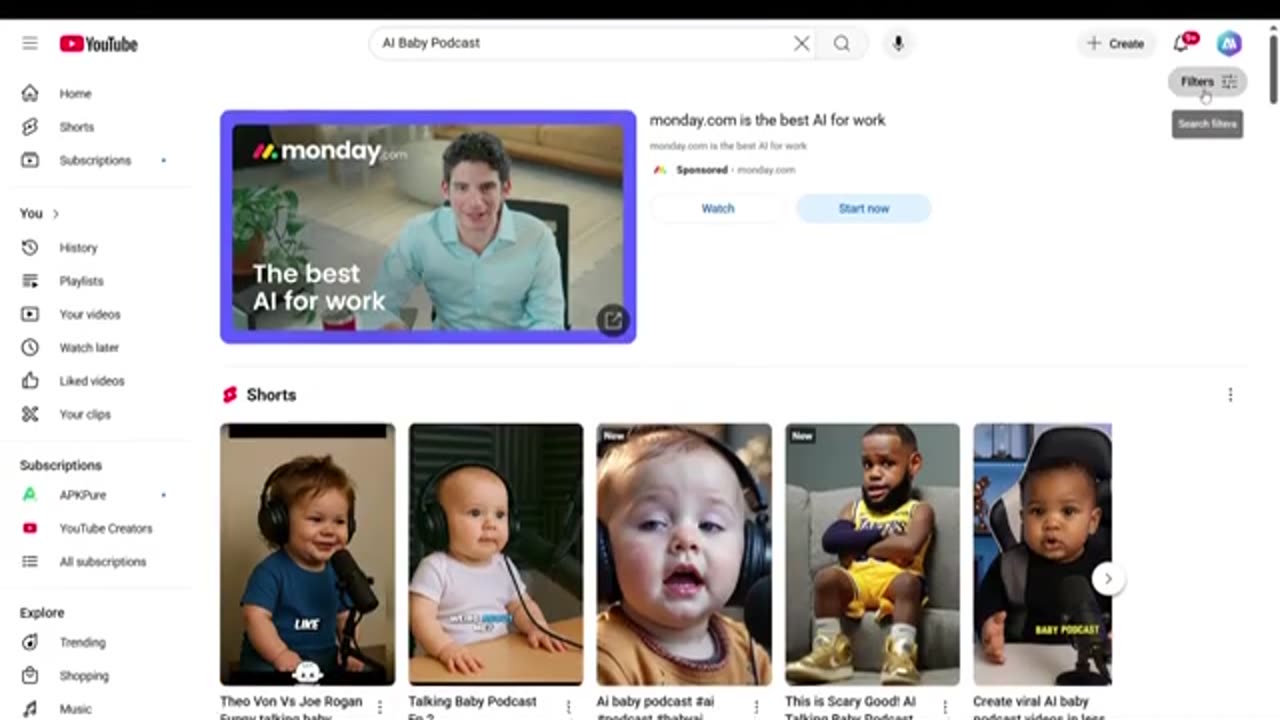Image resolution: width=1280 pixels, height=720 pixels.
Task: Open the account avatar menu
Action: (x=1229, y=43)
